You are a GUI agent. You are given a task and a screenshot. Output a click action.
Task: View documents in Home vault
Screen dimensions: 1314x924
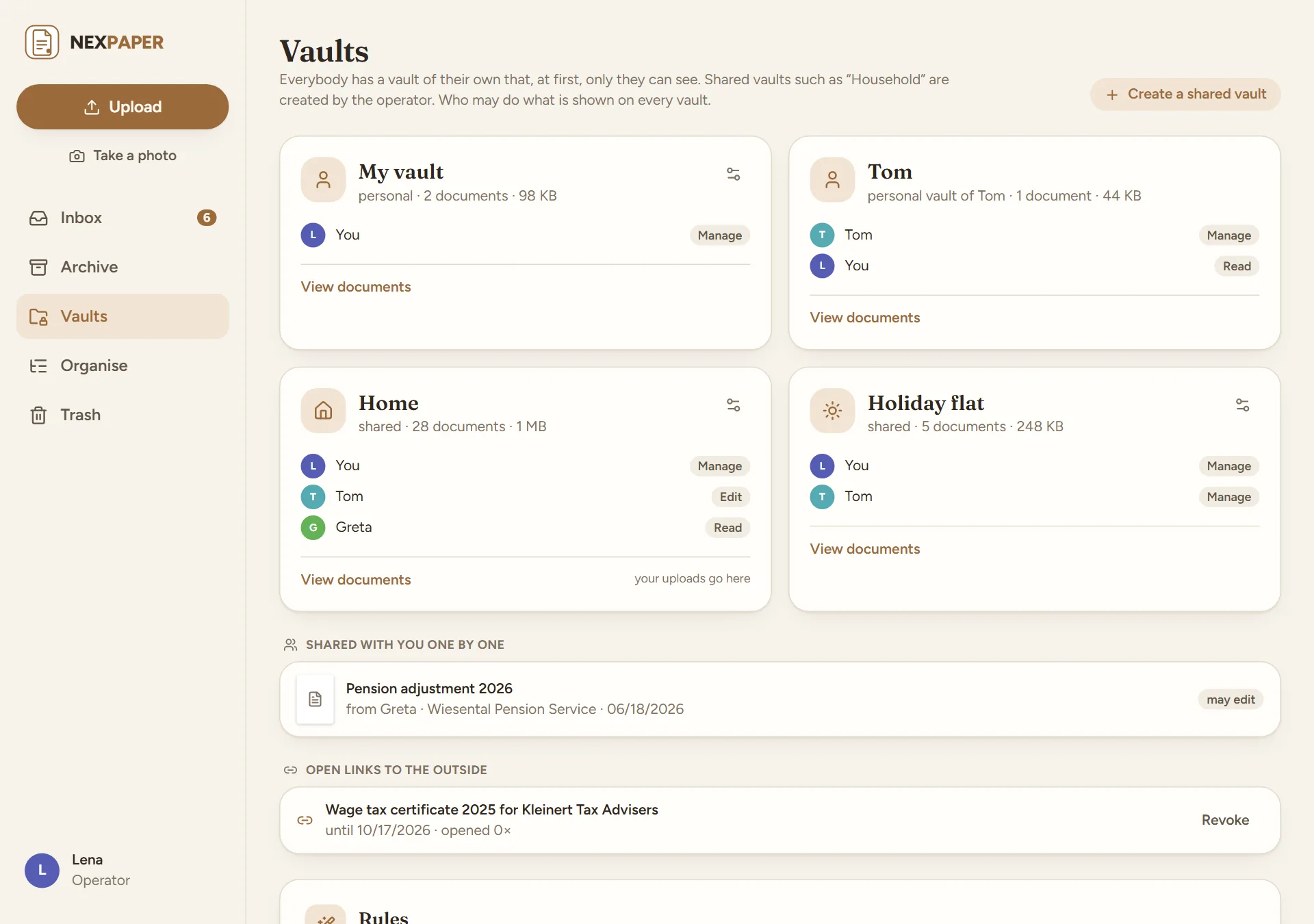pyautogui.click(x=356, y=580)
